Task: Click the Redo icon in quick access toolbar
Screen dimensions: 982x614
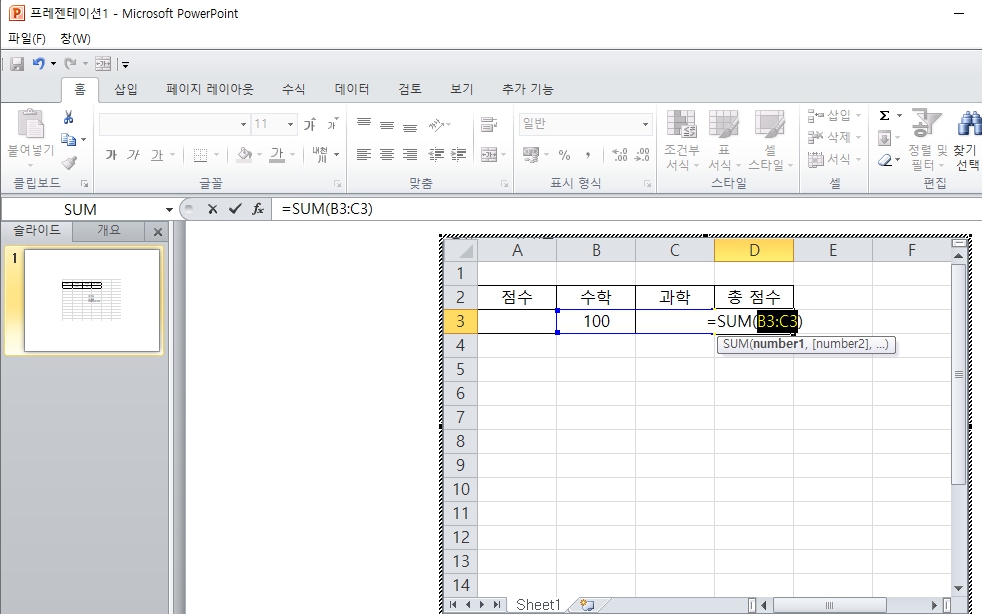Action: (x=71, y=63)
